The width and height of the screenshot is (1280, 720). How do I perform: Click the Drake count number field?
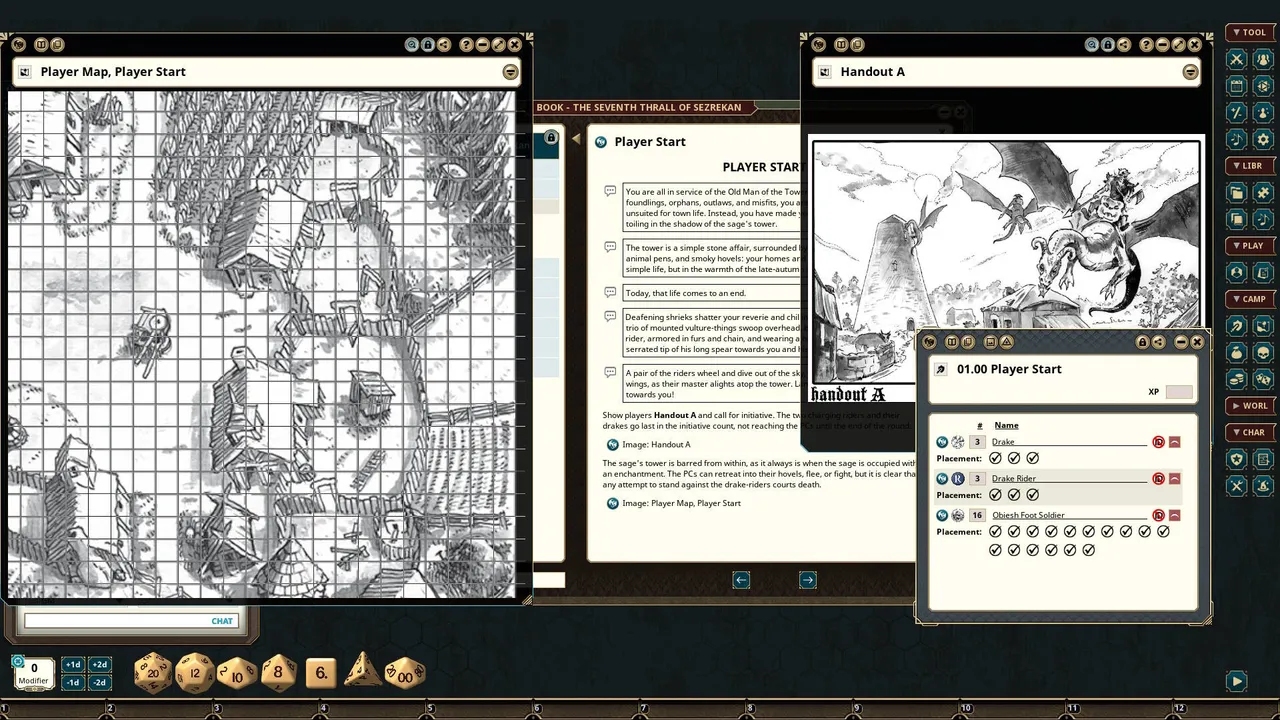(979, 442)
